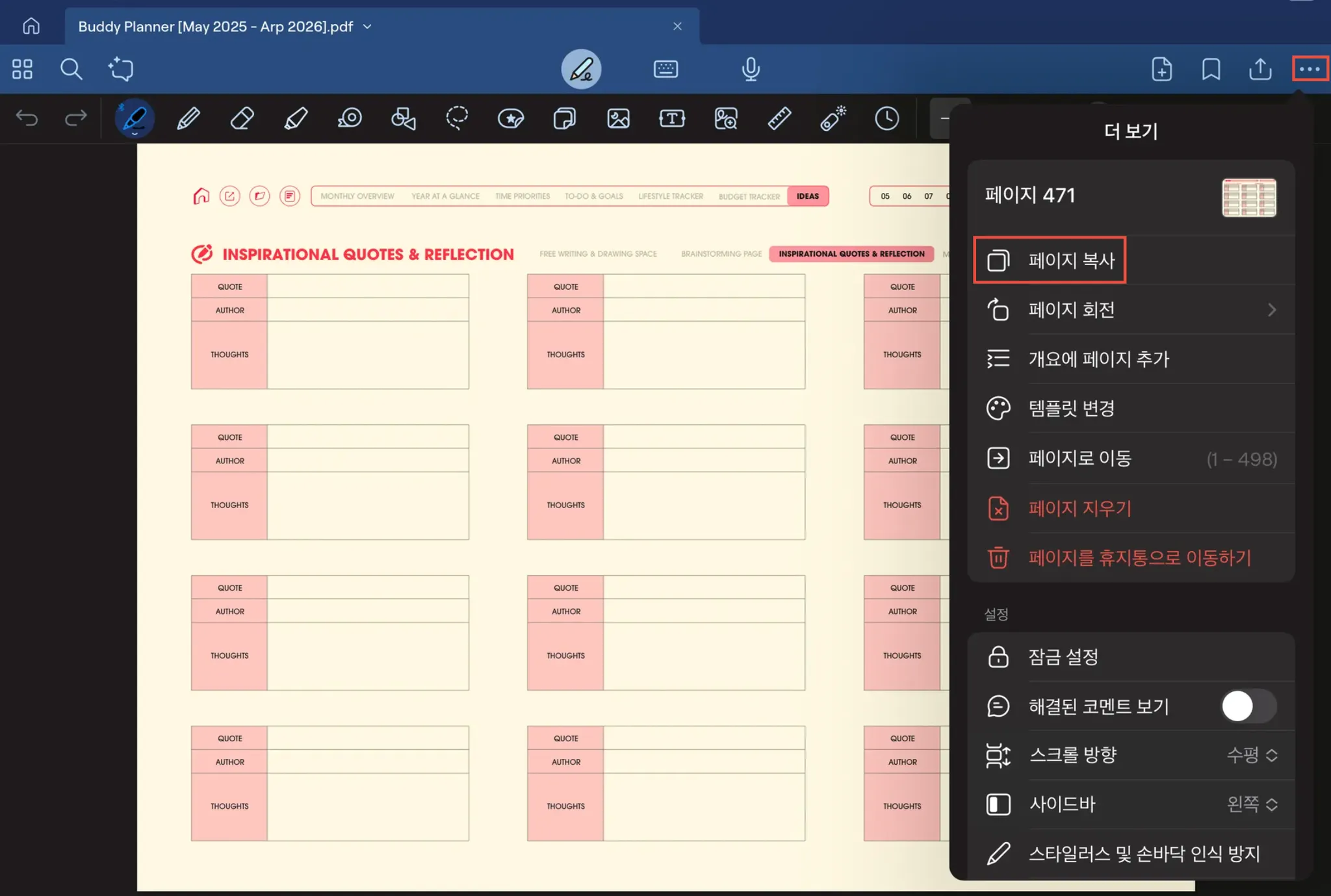1331x896 pixels.
Task: Click the page 471 thumbnail preview
Action: [x=1248, y=198]
